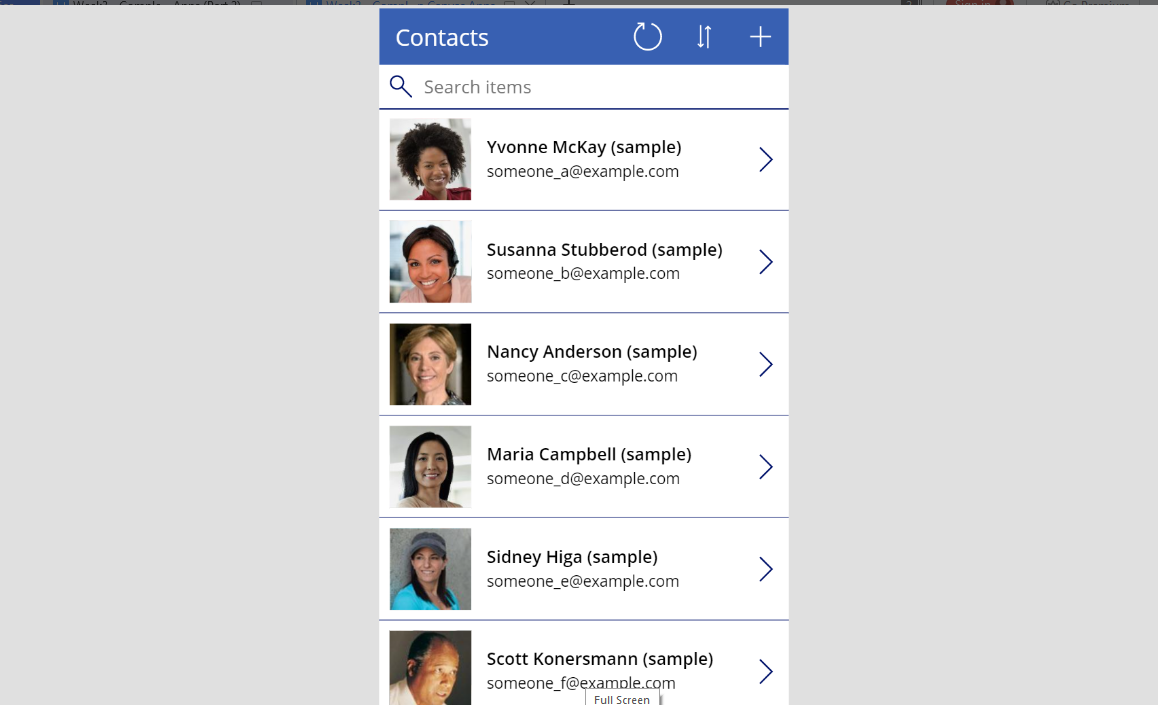The width and height of the screenshot is (1158, 705).
Task: Click the sort icon in the Contacts header
Action: point(703,36)
